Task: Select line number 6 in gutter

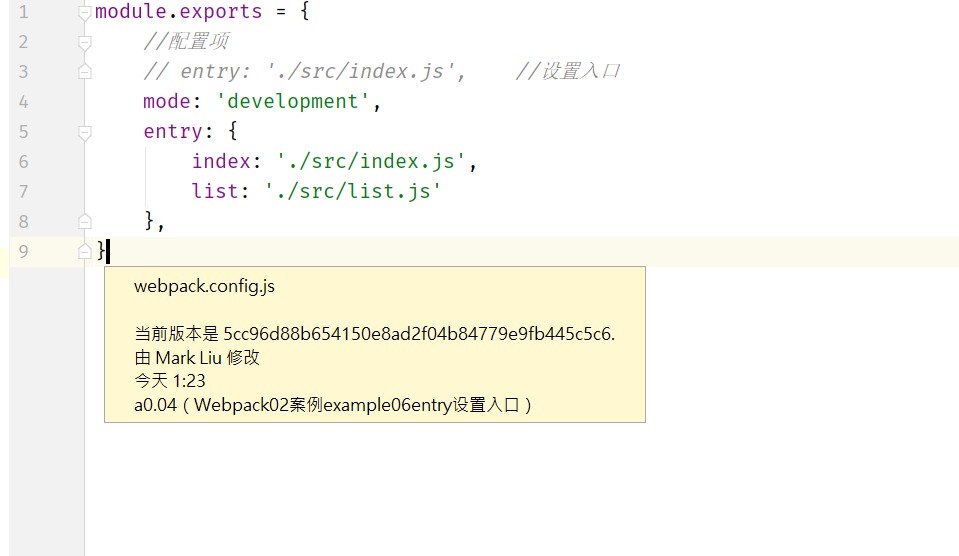Action: click(23, 161)
